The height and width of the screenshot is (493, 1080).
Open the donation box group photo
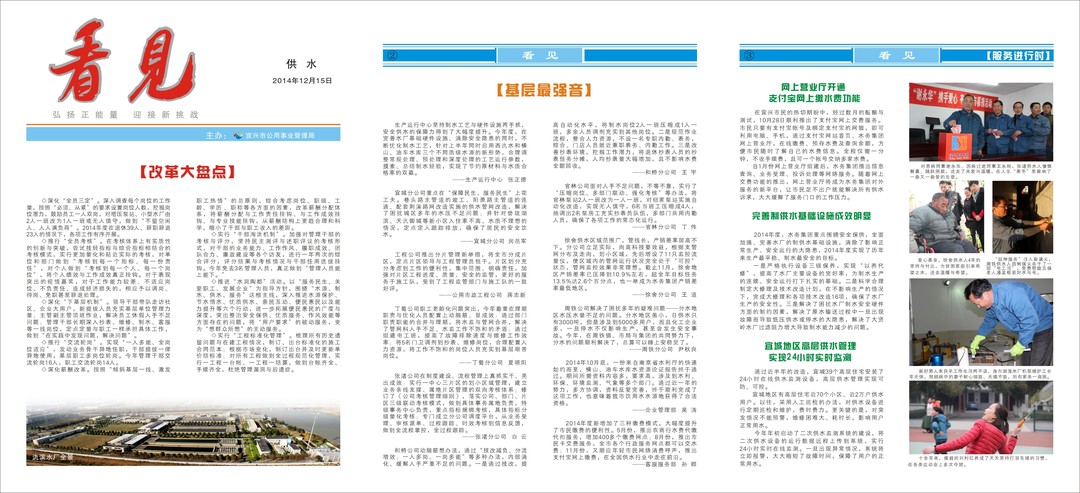[981, 122]
